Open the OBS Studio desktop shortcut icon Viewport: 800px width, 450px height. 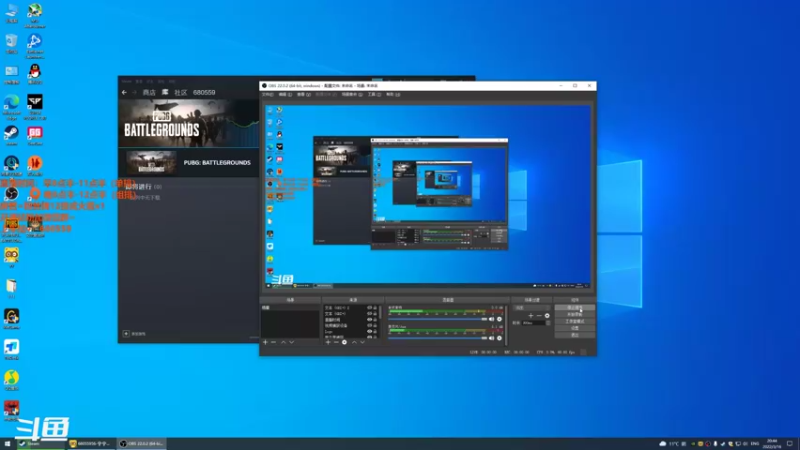coord(11,196)
